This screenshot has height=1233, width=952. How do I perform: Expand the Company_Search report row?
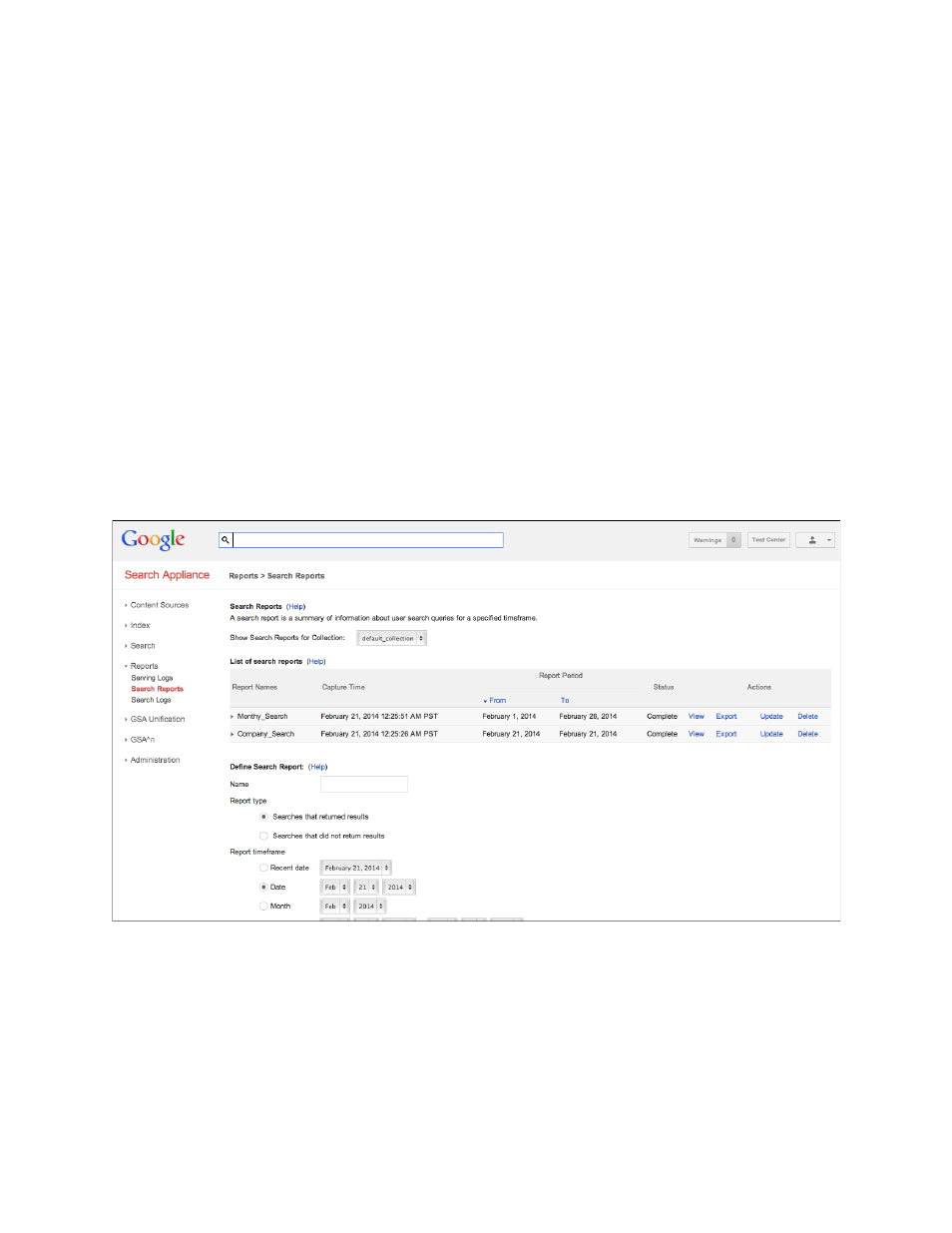tap(232, 735)
